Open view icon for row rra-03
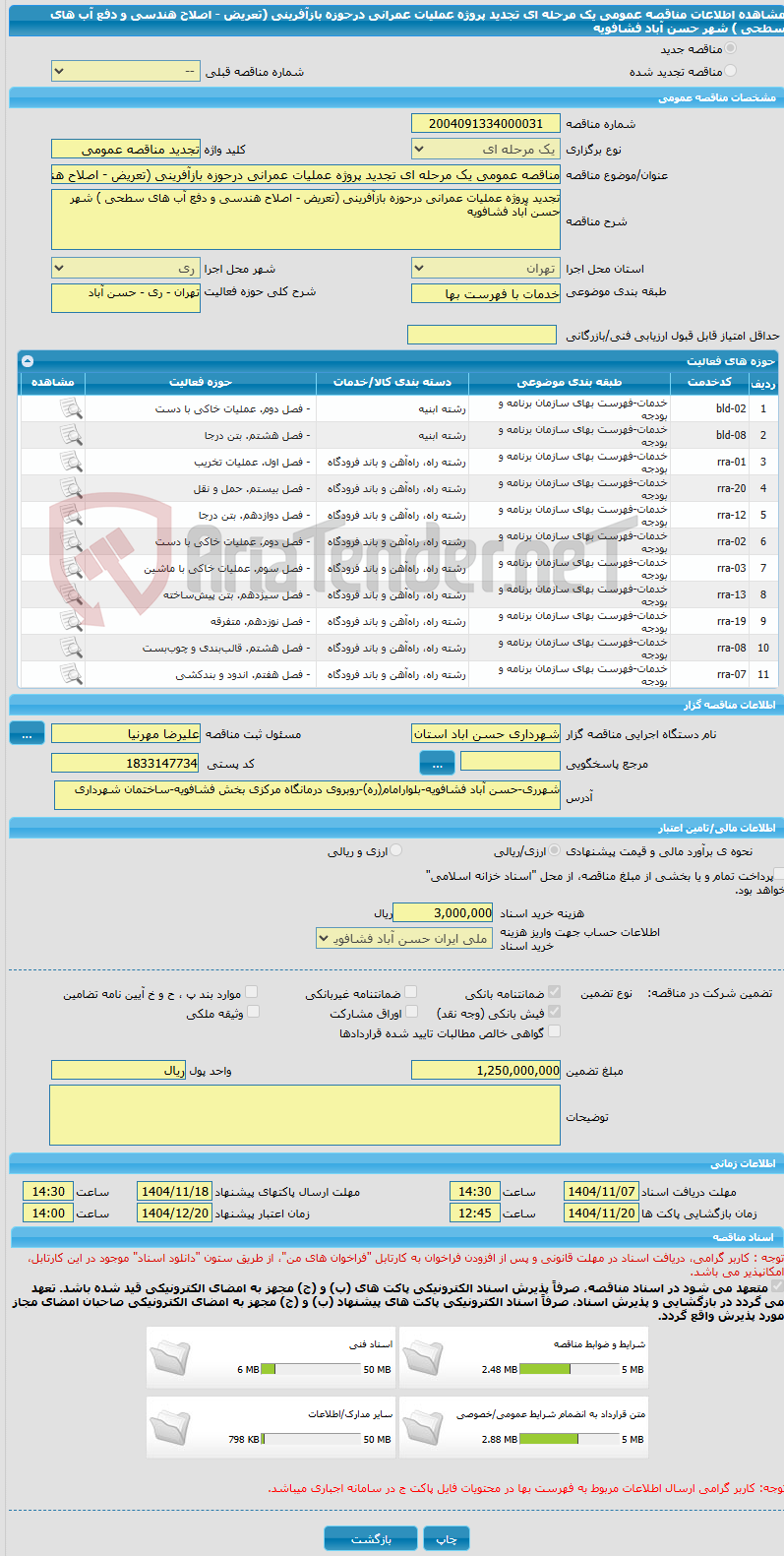784x1556 pixels. pyautogui.click(x=71, y=568)
